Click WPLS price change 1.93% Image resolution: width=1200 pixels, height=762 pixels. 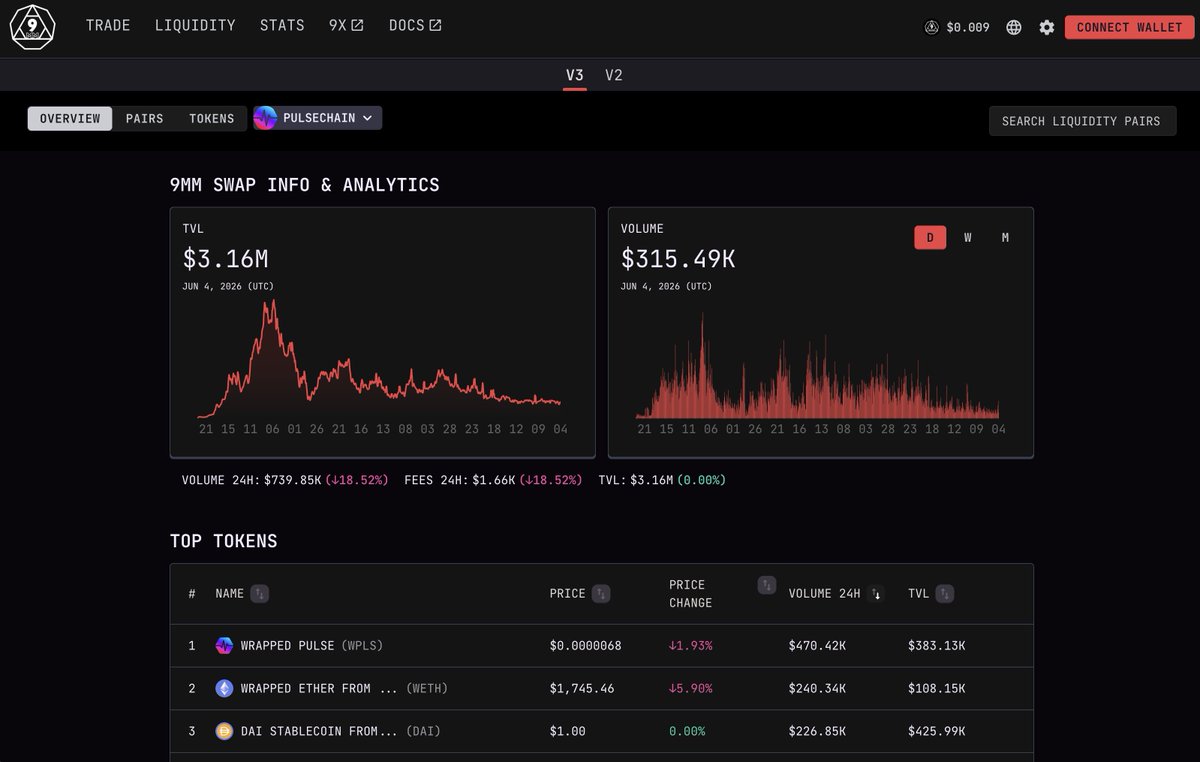[691, 646]
